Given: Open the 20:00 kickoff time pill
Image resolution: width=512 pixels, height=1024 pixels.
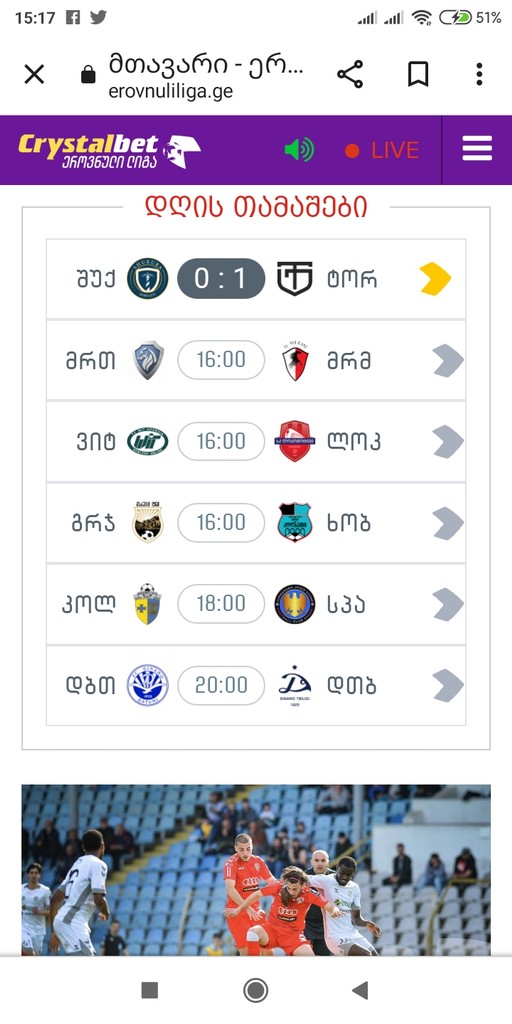Looking at the screenshot, I should [x=221, y=685].
